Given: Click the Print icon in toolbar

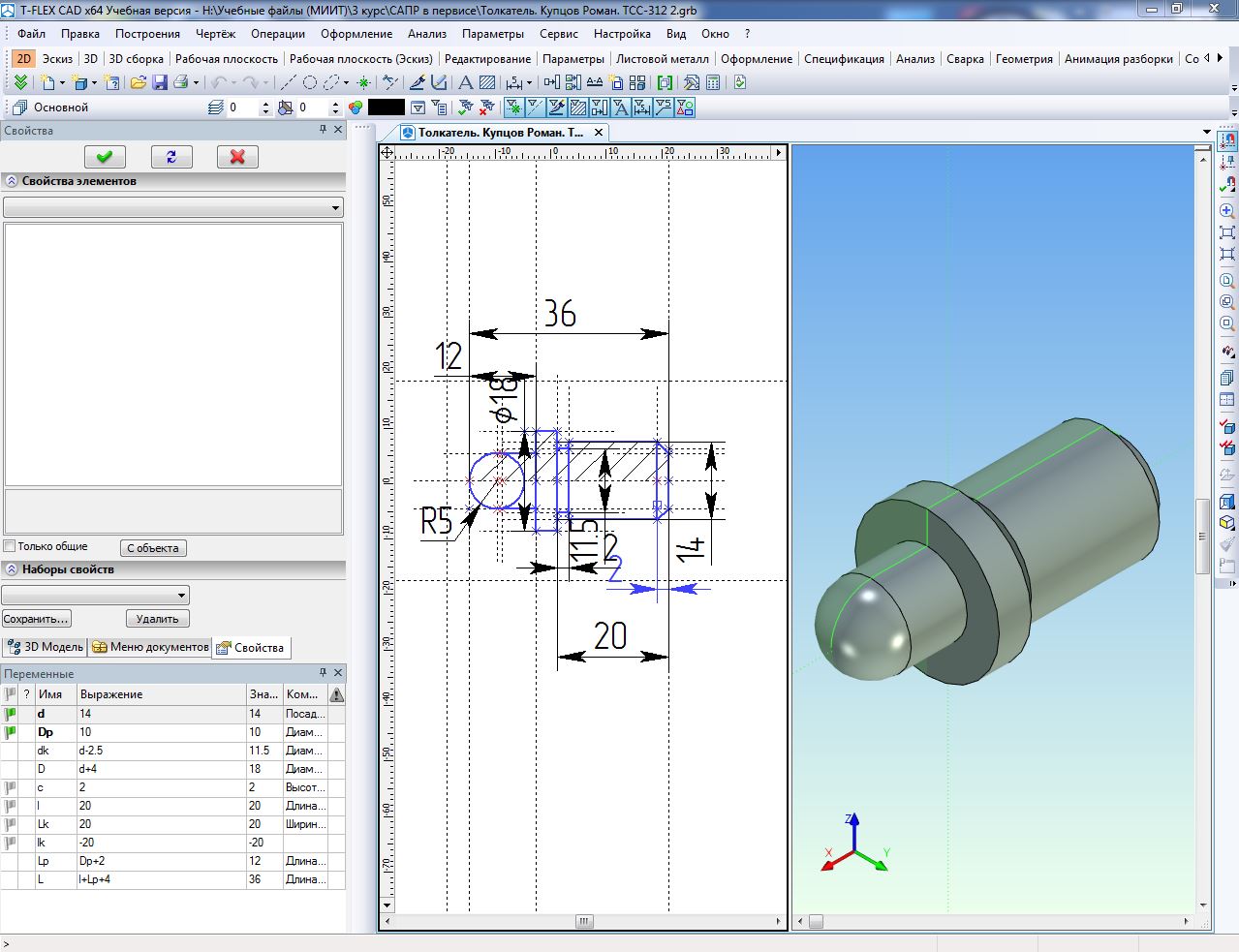Looking at the screenshot, I should [180, 83].
